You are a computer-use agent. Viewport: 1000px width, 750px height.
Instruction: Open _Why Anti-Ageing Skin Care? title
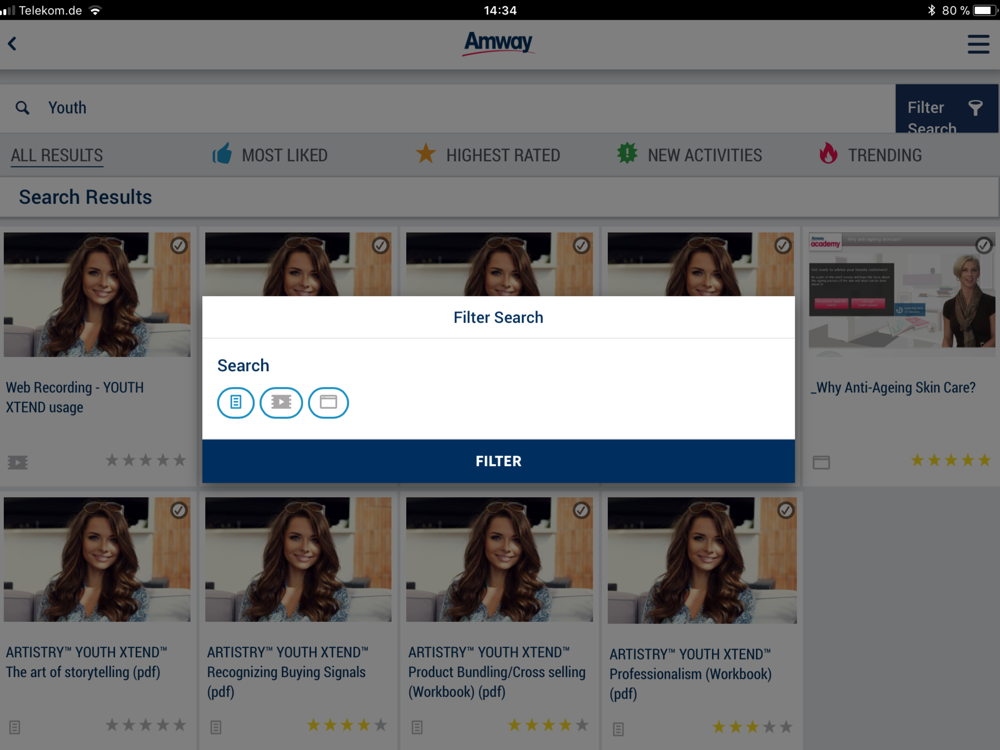click(x=893, y=388)
